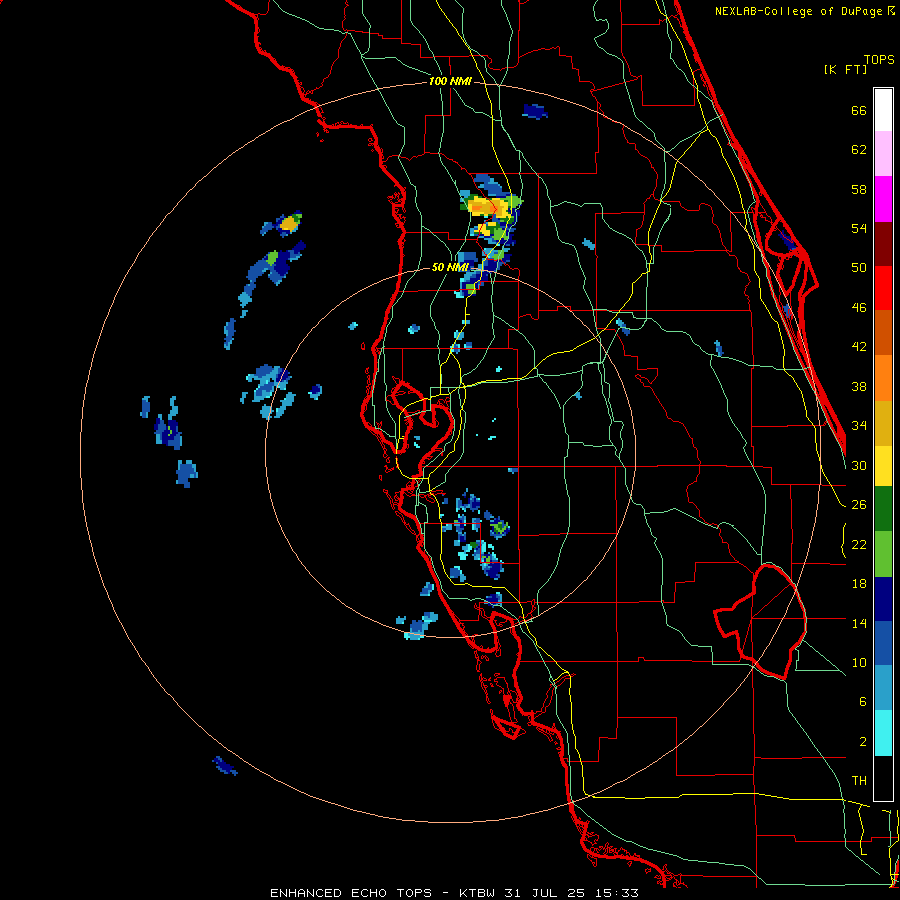Click the 14 value on the legend scale
Viewport: 900px width, 900px height.
859,623
